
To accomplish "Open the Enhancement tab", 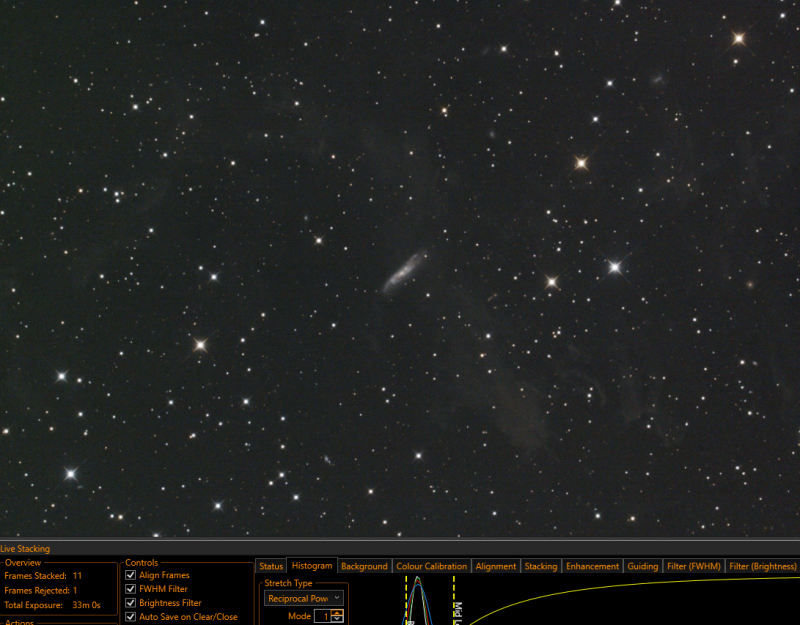I will [x=592, y=566].
